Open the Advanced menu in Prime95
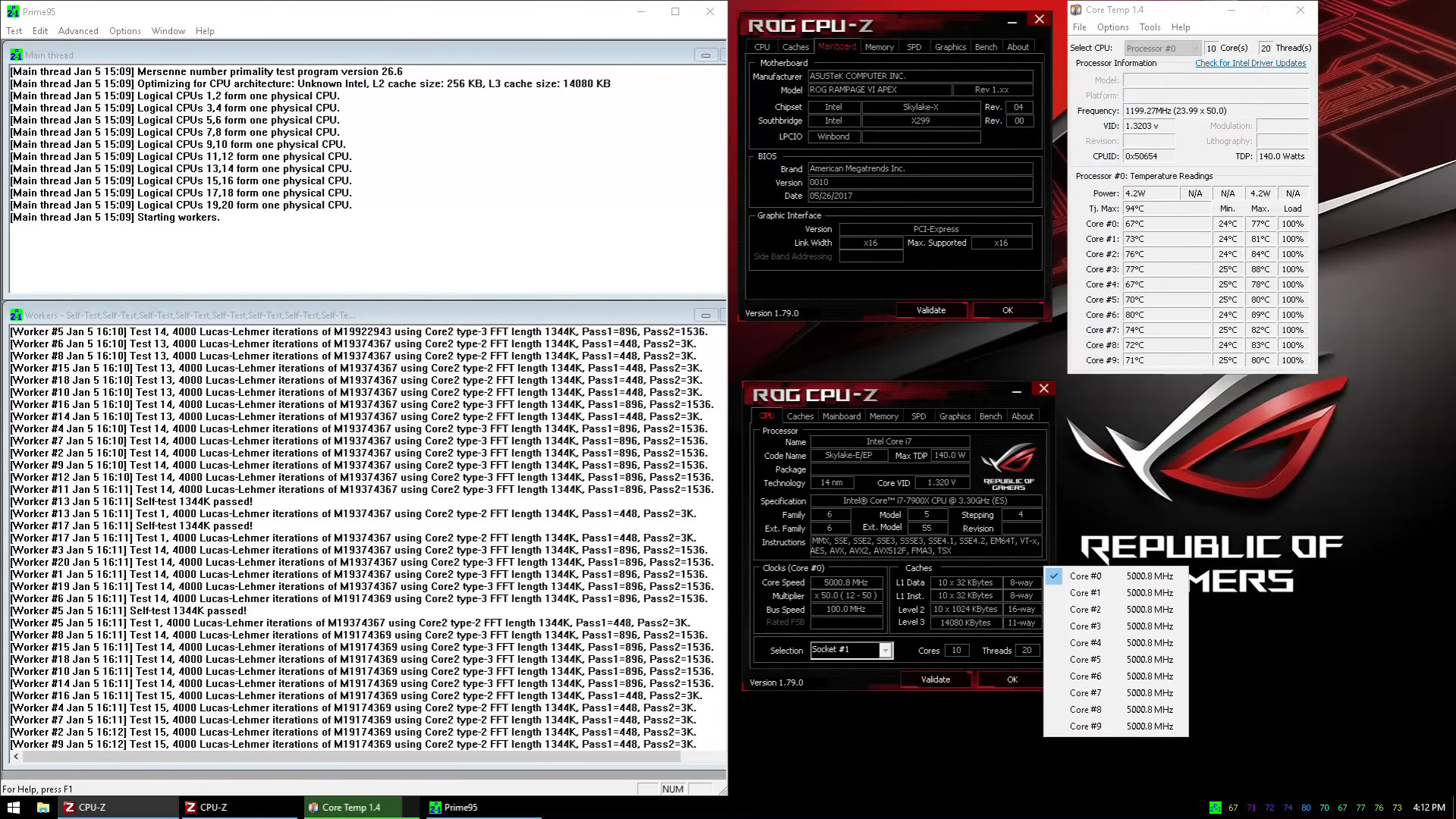 click(x=78, y=31)
